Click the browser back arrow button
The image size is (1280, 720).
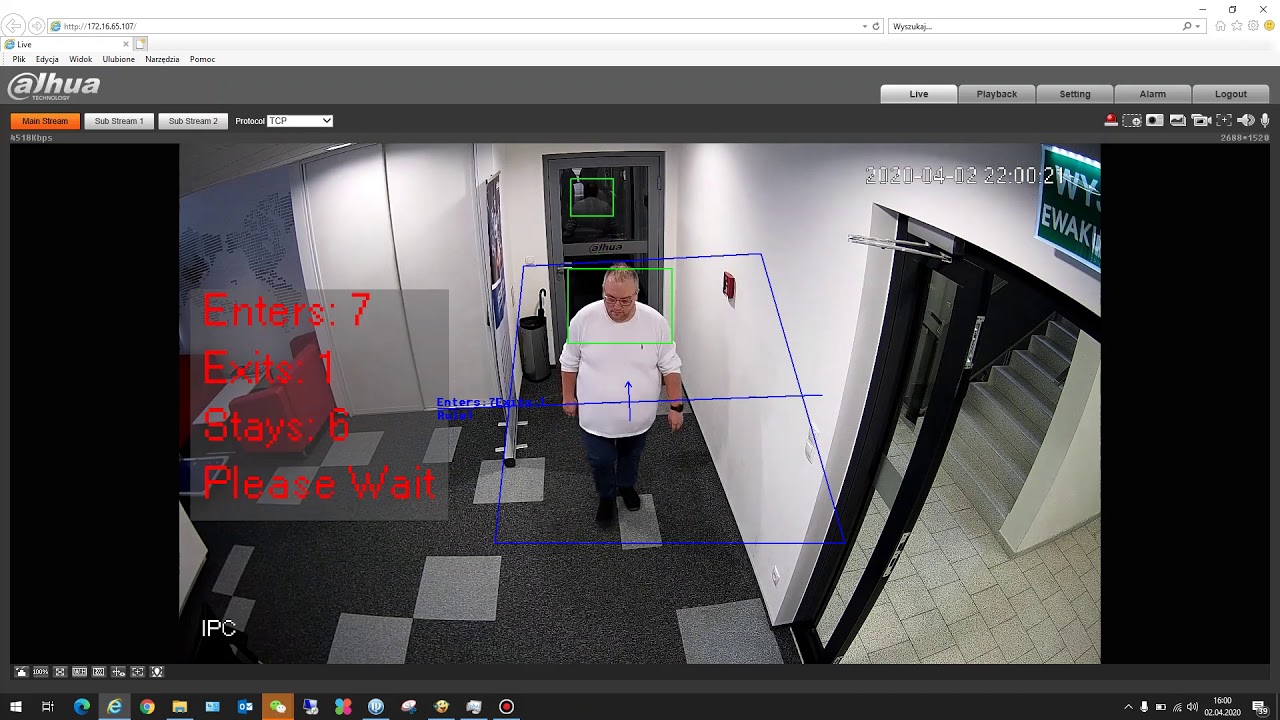pyautogui.click(x=15, y=26)
